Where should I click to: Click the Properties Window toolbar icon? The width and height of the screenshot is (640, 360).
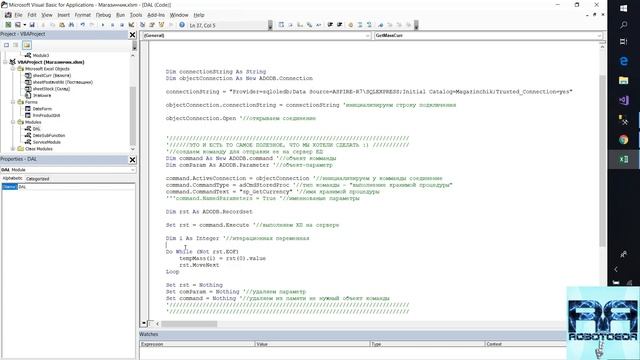[x=152, y=25]
